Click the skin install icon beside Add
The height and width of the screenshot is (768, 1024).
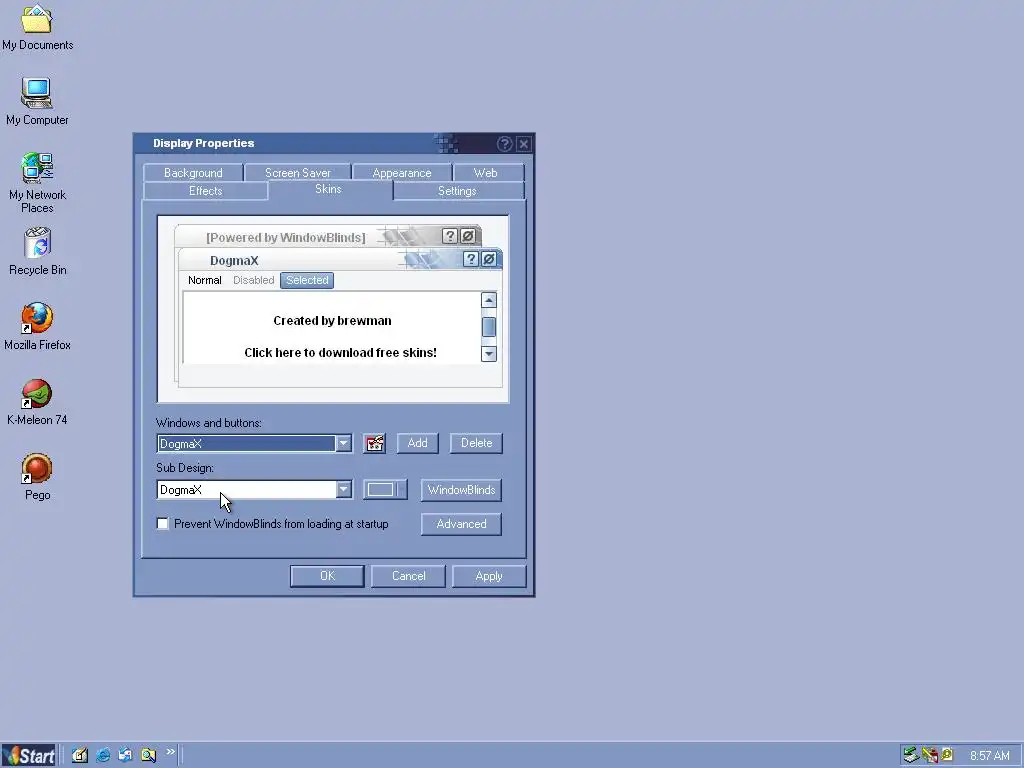coord(374,443)
